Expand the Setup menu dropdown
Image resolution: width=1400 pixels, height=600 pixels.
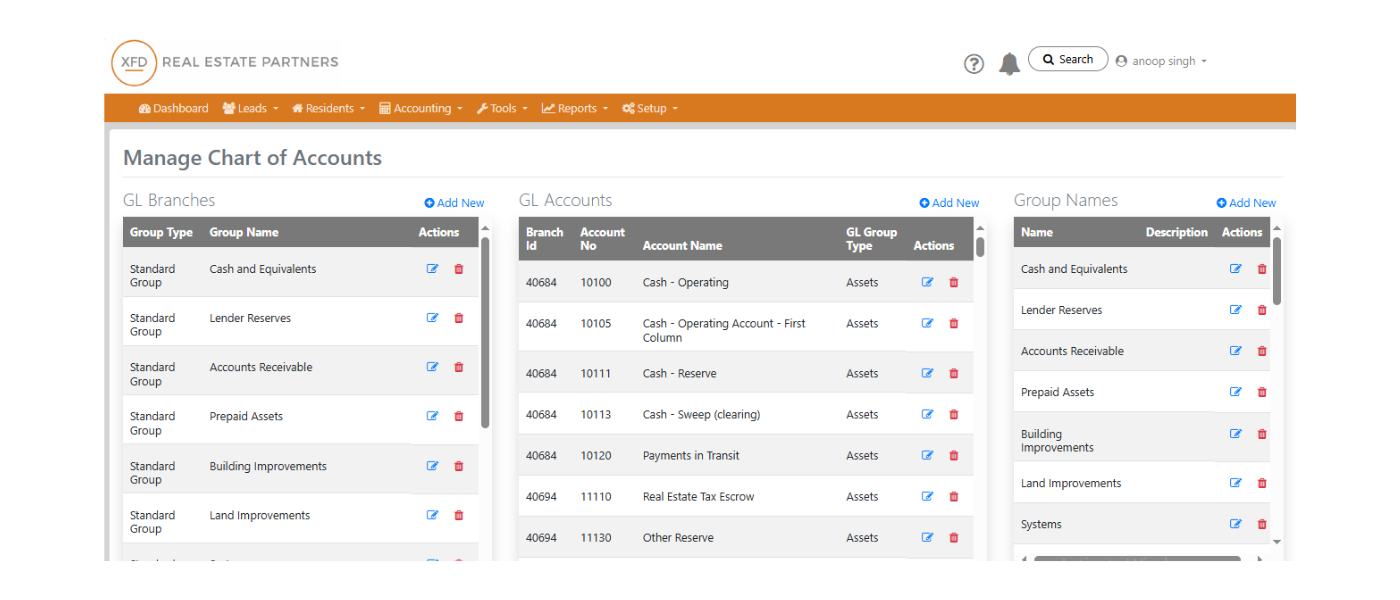pos(650,109)
